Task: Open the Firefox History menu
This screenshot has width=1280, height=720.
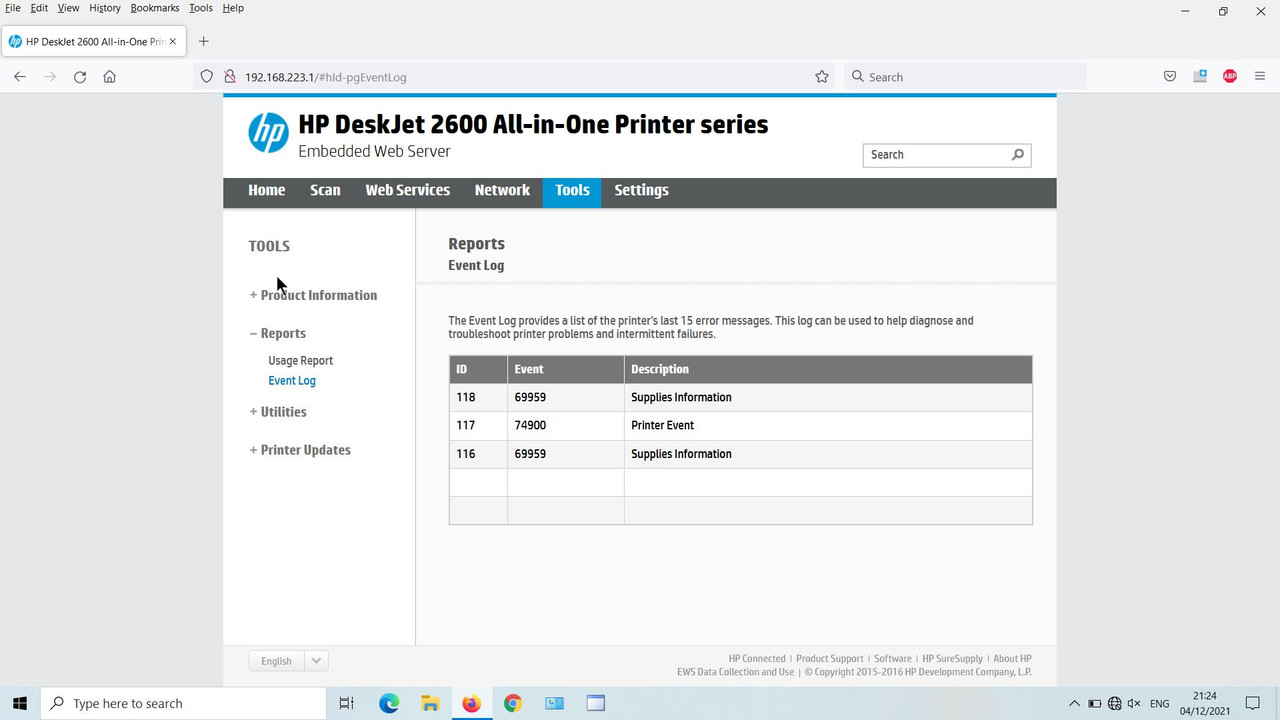Action: [105, 8]
